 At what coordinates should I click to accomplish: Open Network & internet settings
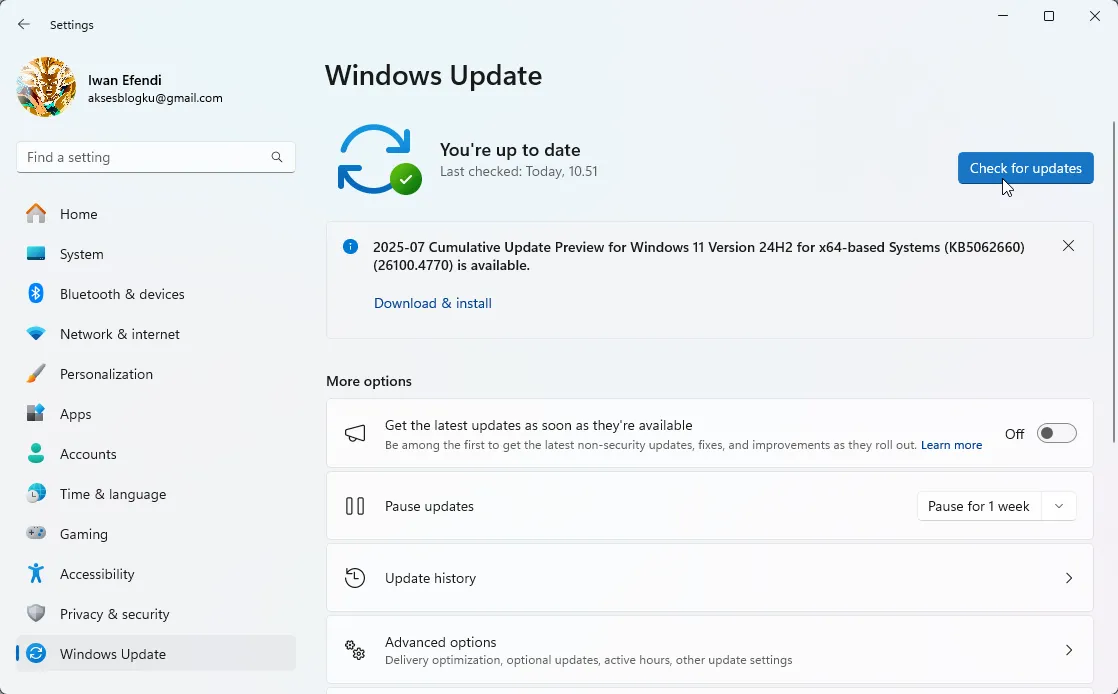coord(119,334)
